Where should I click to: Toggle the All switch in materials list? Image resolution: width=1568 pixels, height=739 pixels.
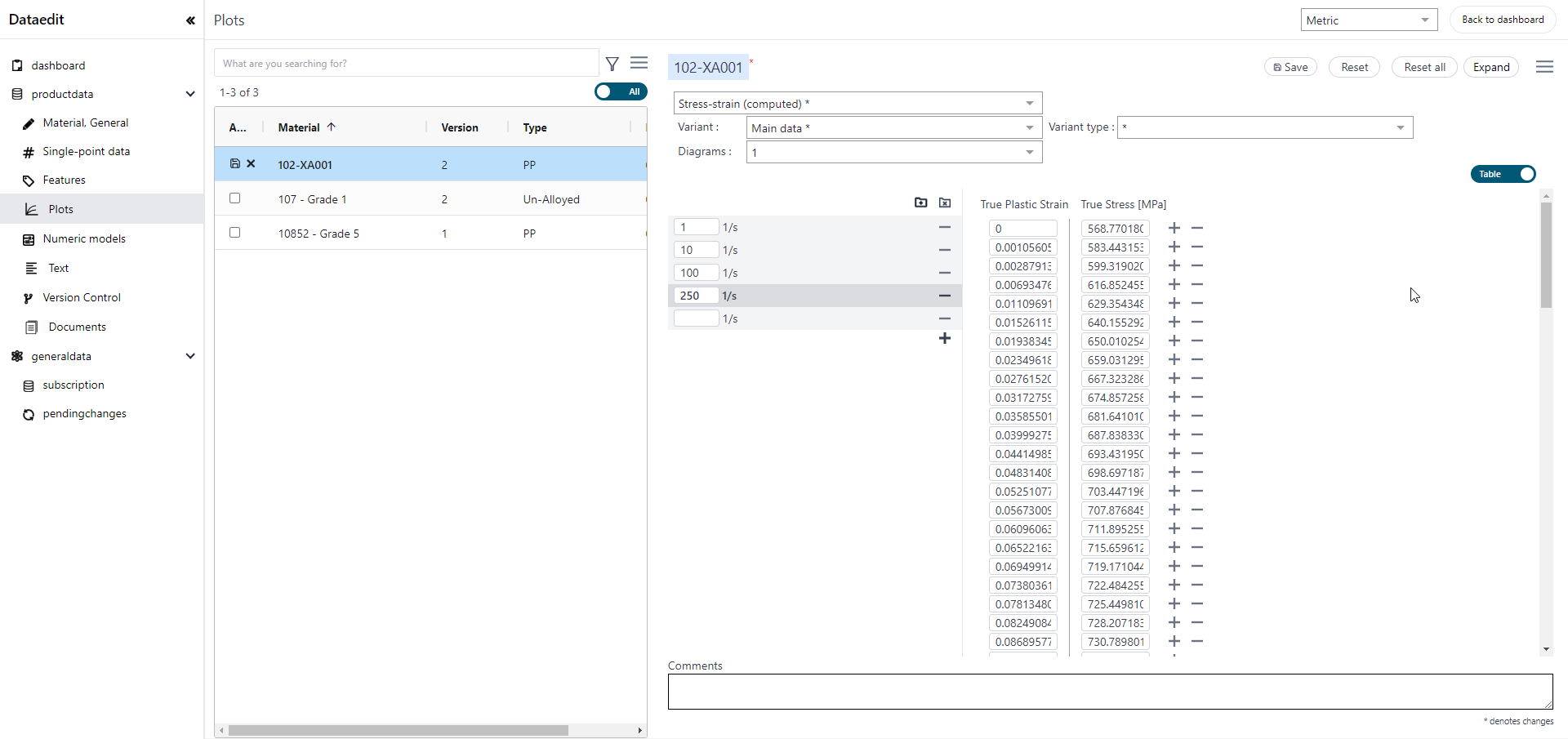[621, 91]
